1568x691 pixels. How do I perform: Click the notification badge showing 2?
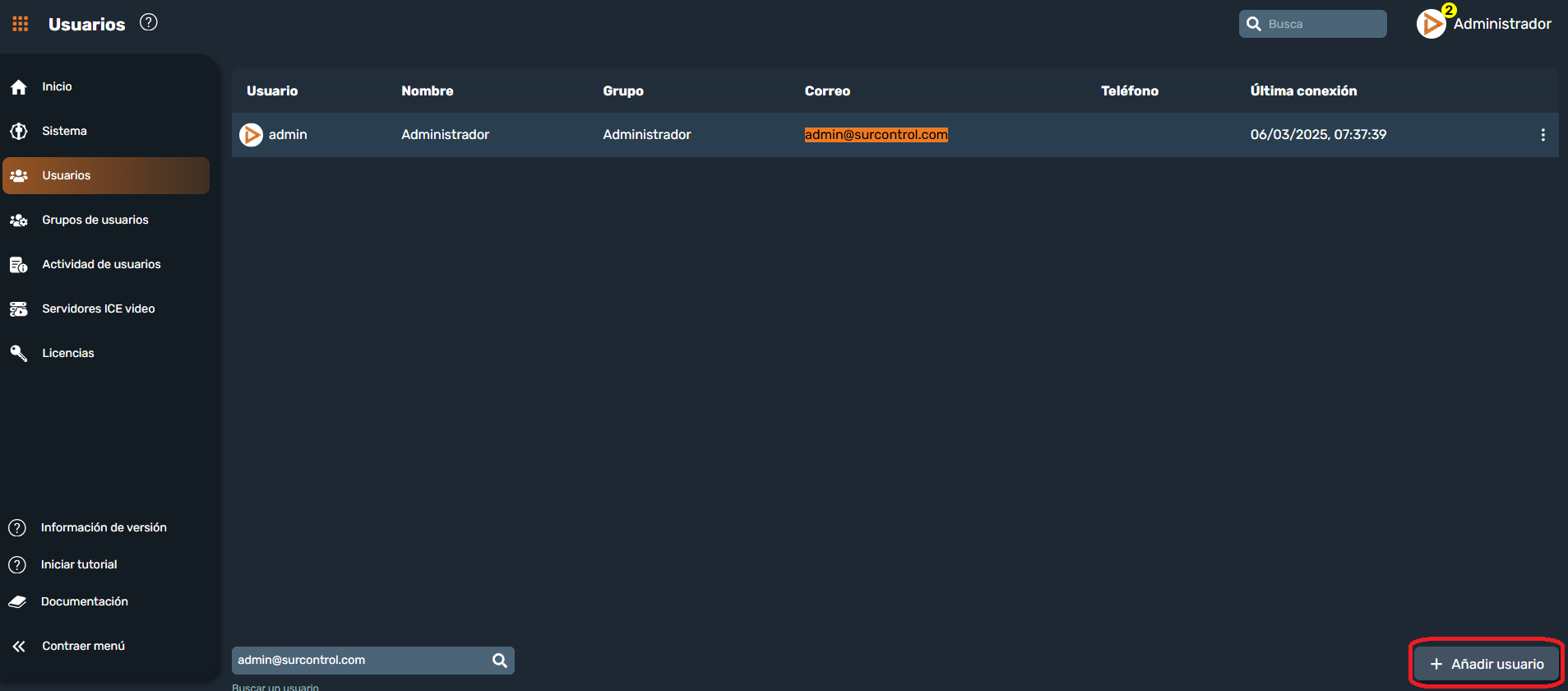(1449, 10)
